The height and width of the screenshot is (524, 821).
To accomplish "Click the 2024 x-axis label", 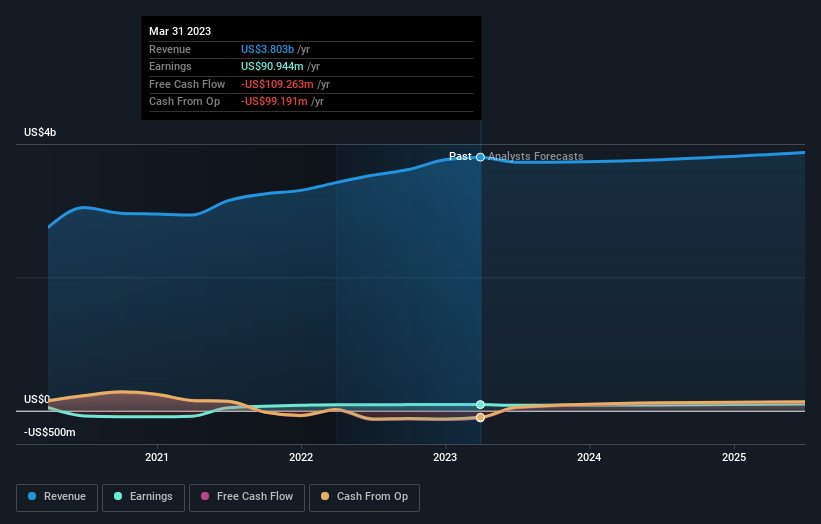I will point(589,457).
